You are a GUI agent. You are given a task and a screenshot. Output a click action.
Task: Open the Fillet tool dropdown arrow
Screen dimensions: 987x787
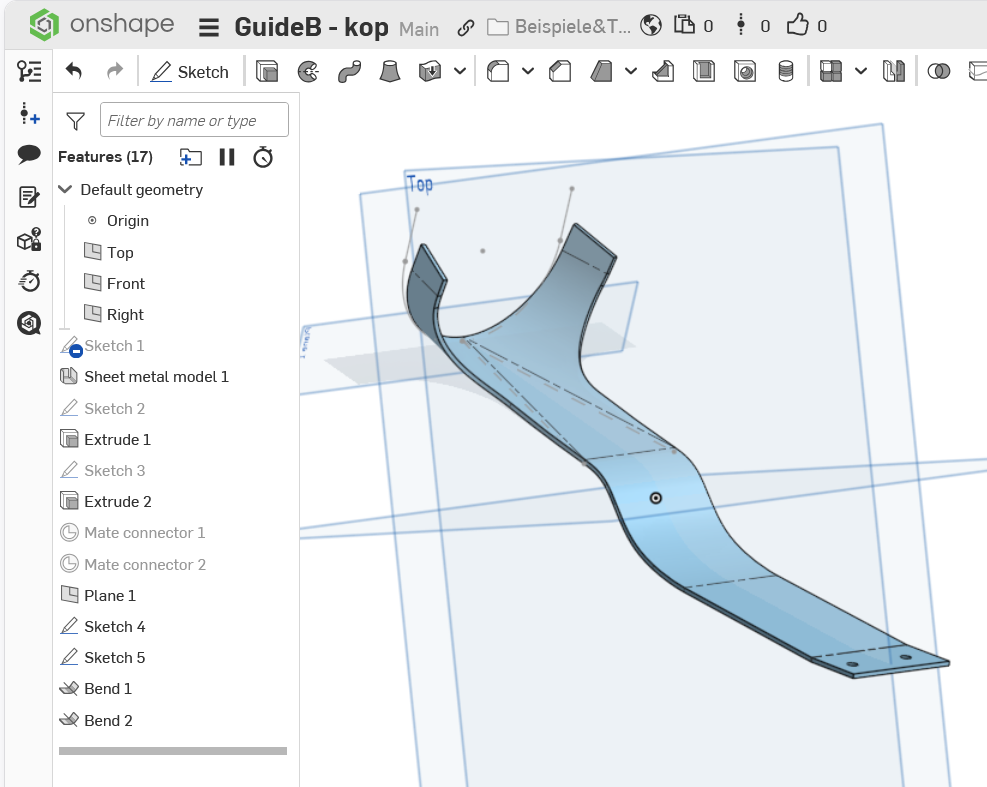[x=528, y=71]
